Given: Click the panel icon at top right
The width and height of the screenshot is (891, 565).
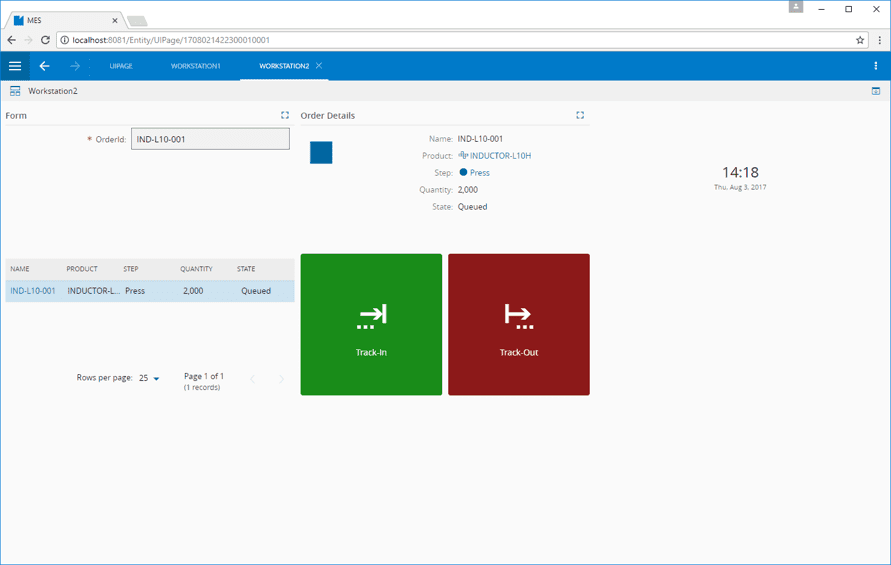Looking at the screenshot, I should coord(876,91).
